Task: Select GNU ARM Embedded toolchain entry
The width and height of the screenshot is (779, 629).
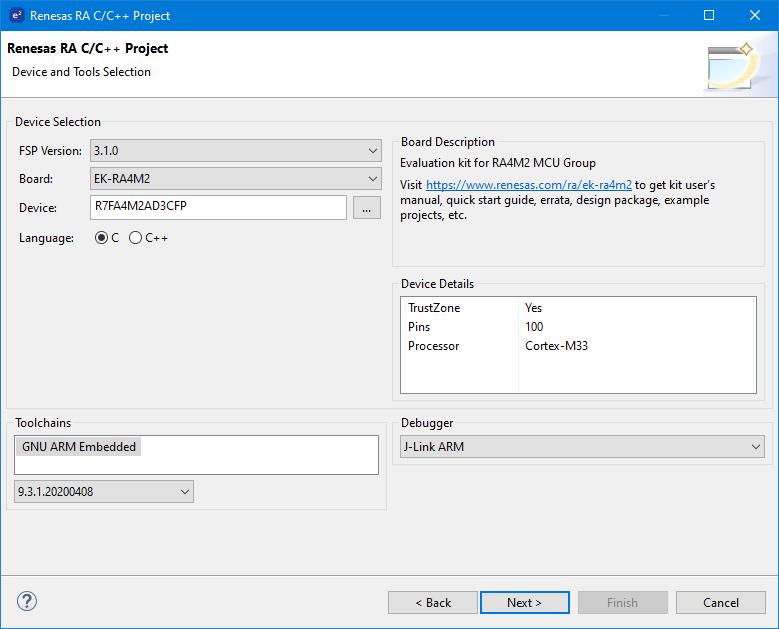Action: tap(79, 447)
